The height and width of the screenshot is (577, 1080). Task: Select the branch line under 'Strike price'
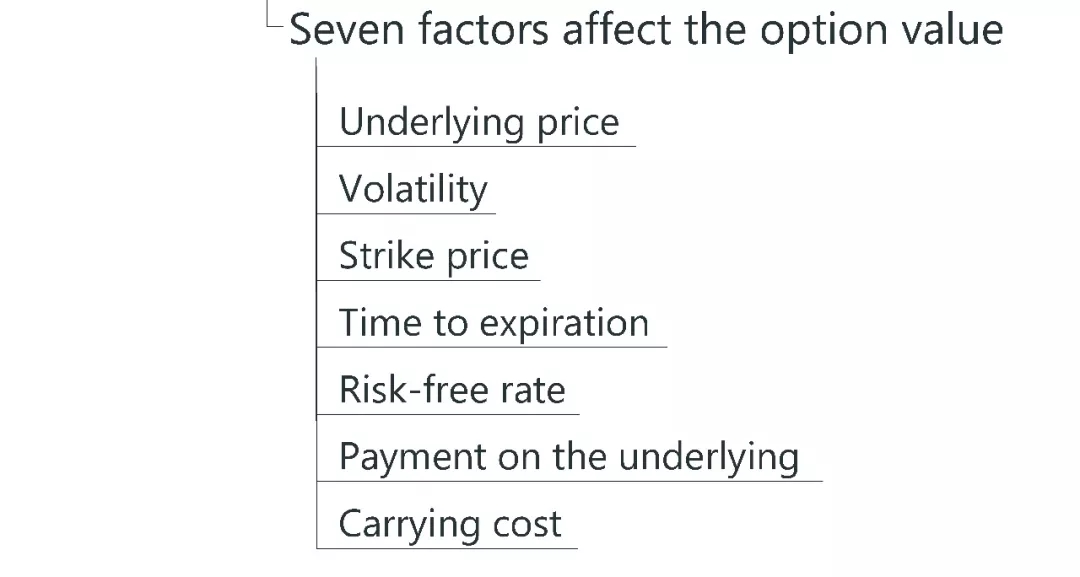point(428,280)
